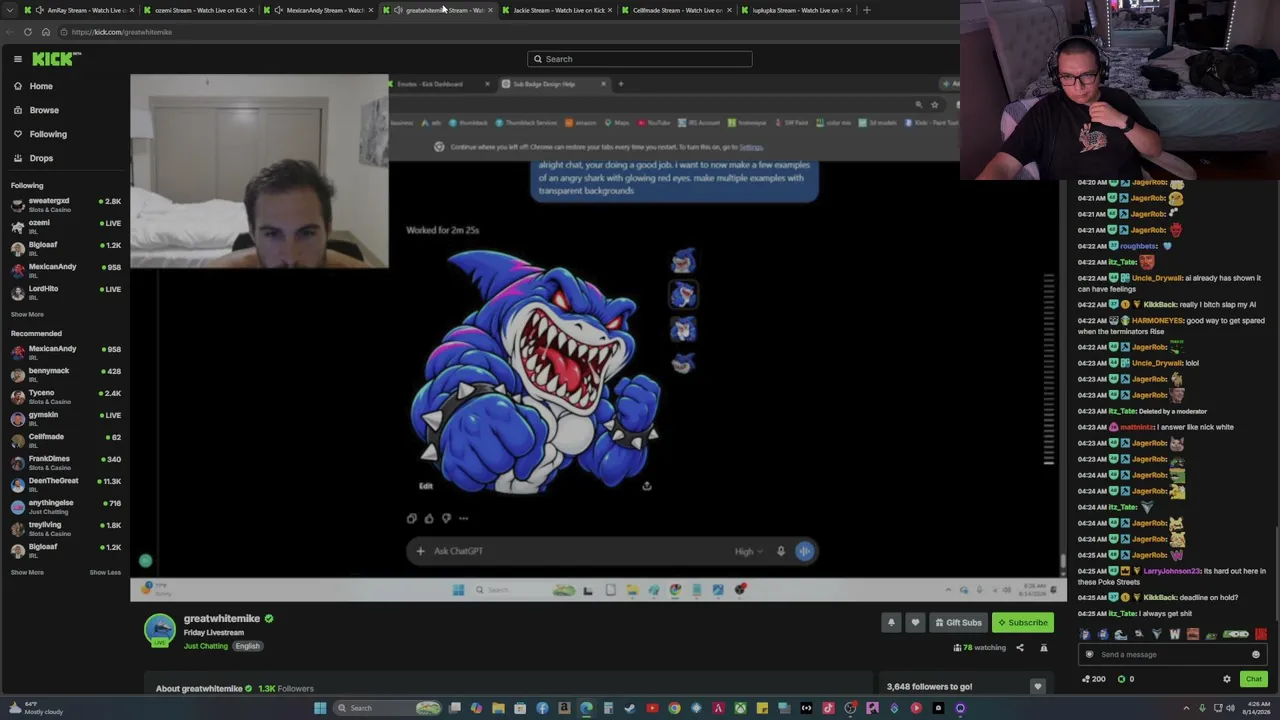1280x720 pixels.
Task: Switch to the Jackie Stream tab
Action: [558, 10]
